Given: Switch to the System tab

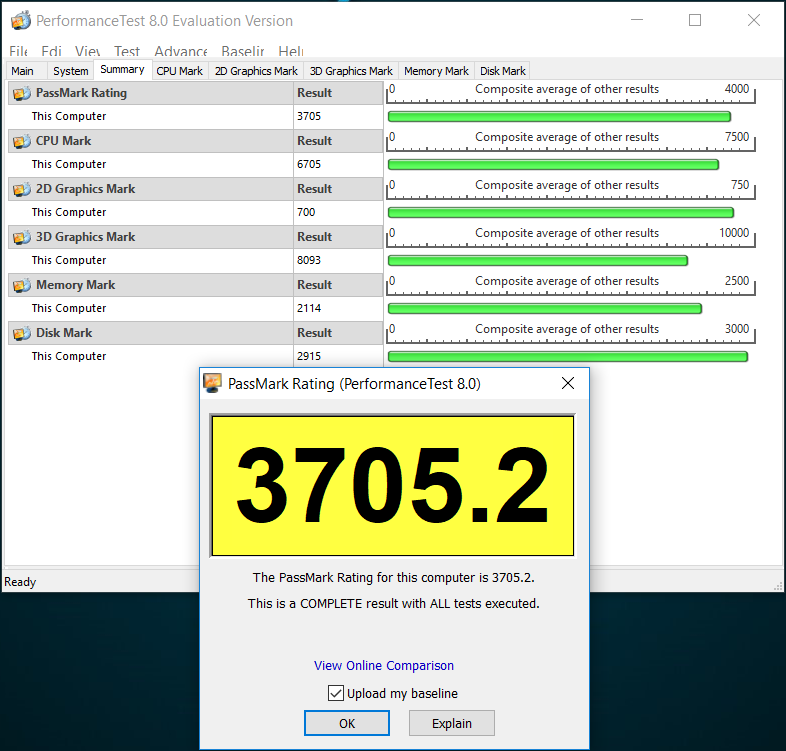Looking at the screenshot, I should [x=71, y=71].
